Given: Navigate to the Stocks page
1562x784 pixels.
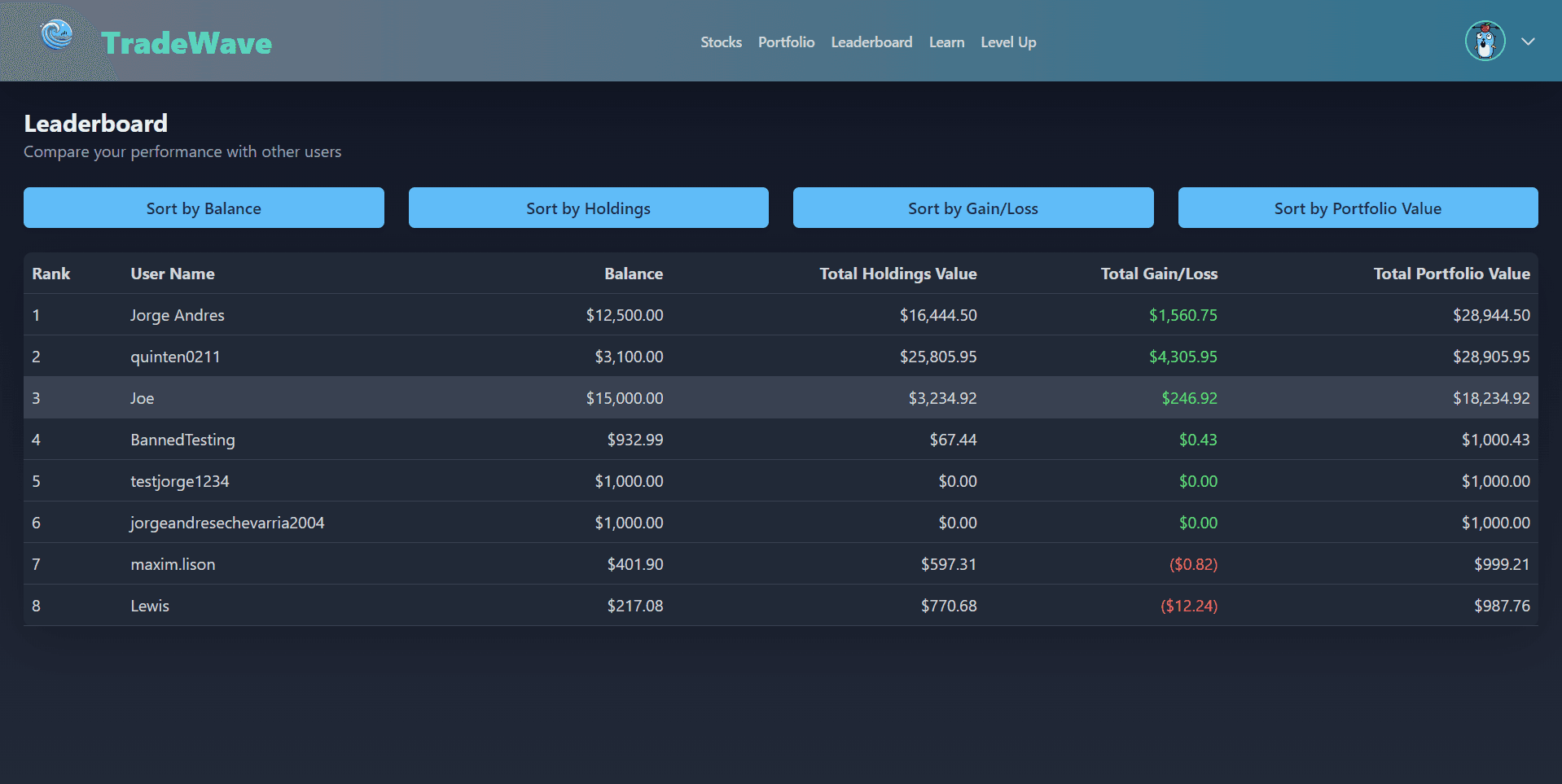Looking at the screenshot, I should coord(720,42).
